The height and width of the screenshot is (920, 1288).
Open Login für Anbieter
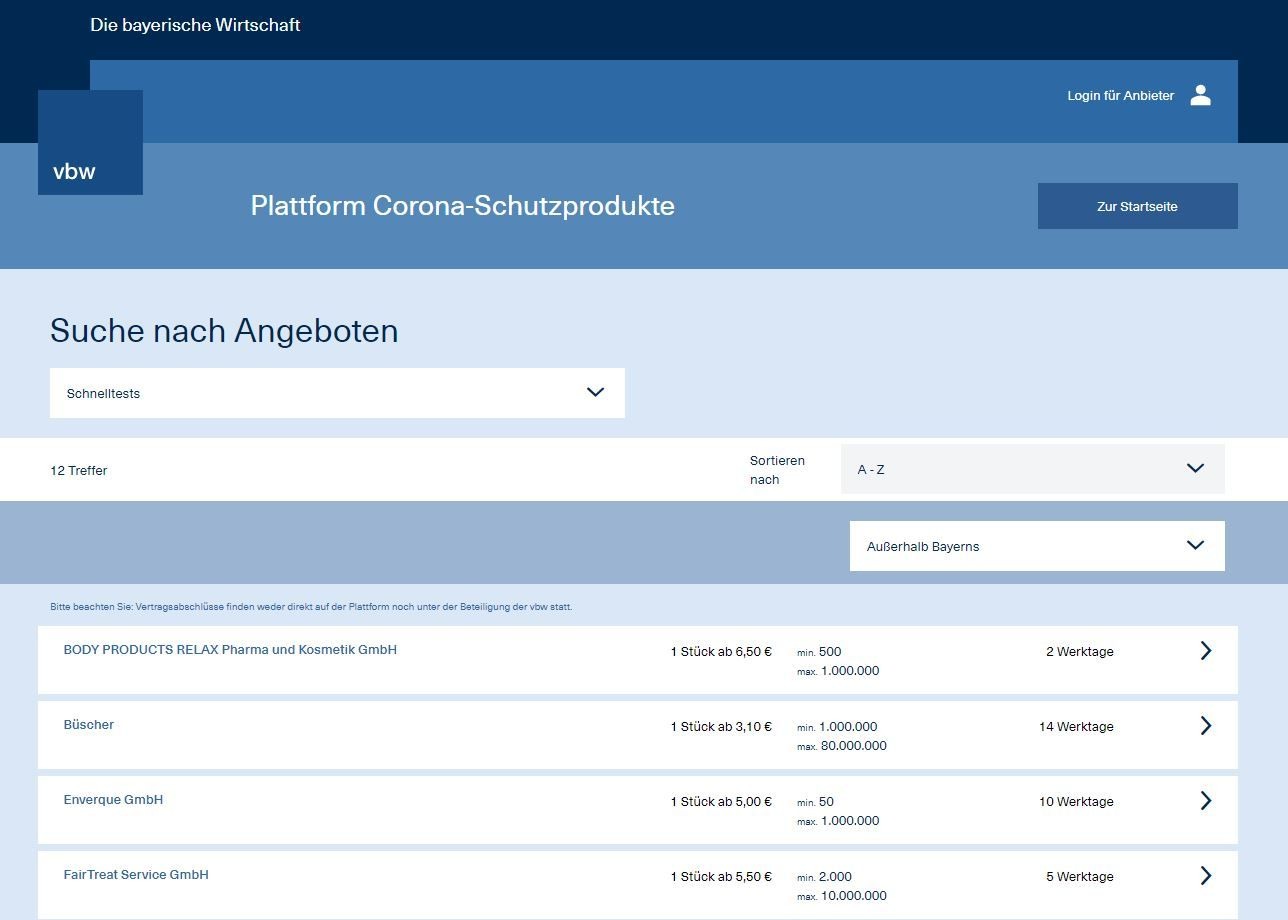click(x=1120, y=96)
